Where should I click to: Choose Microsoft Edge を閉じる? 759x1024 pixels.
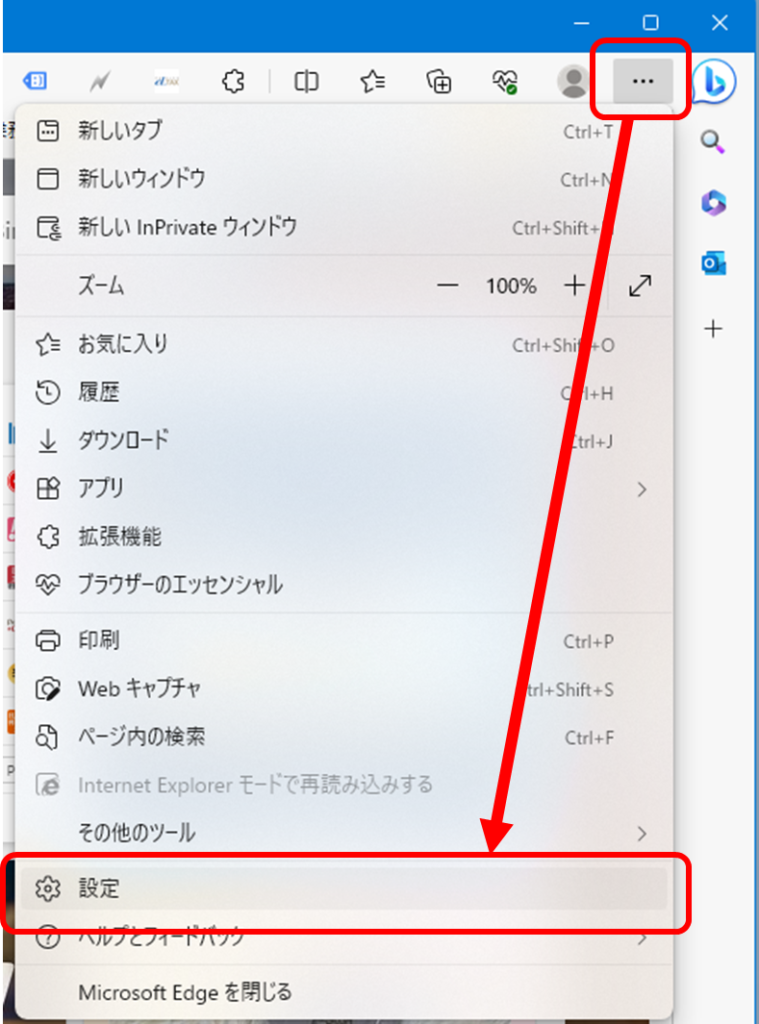point(344,993)
